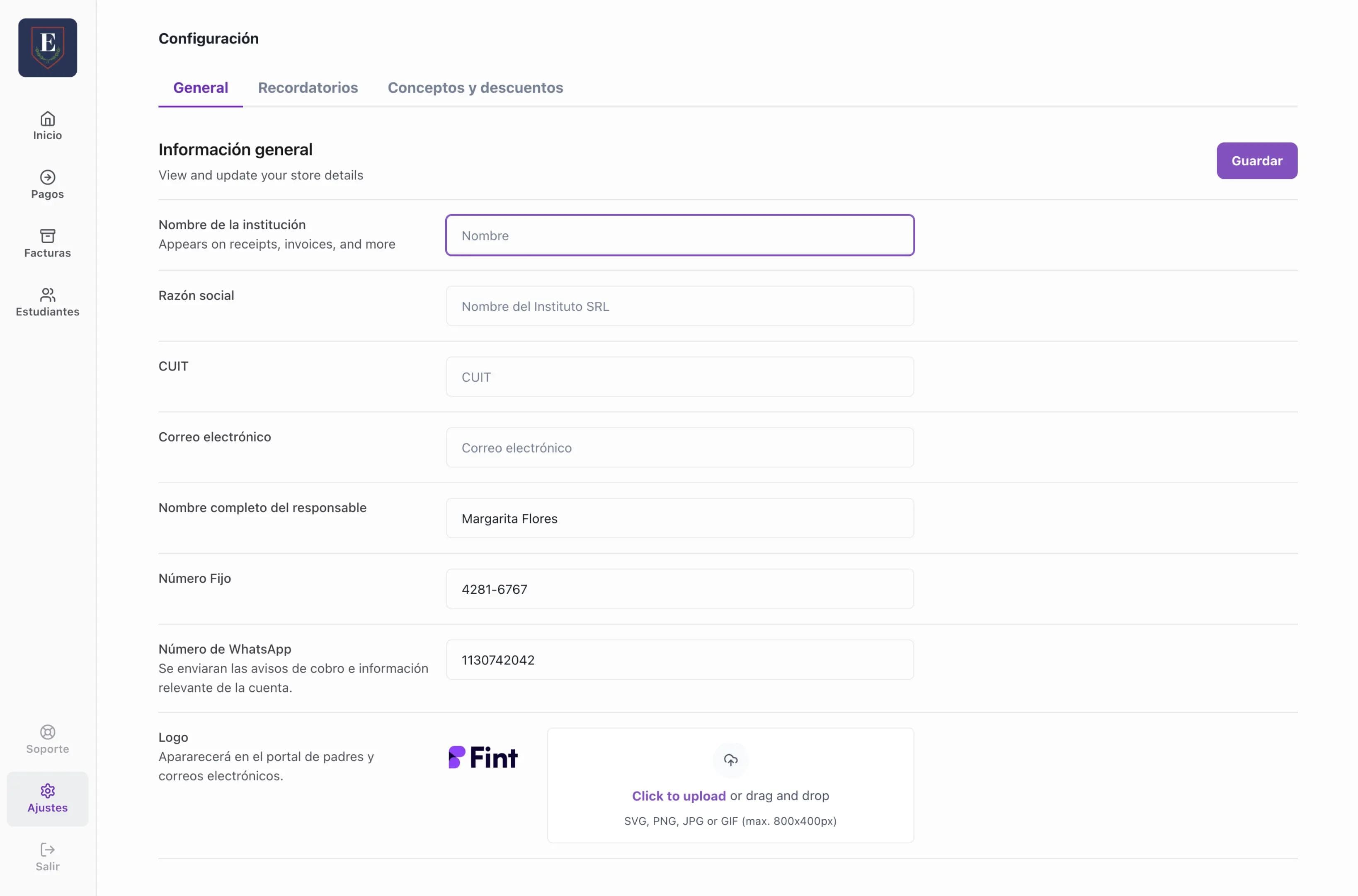Edit WhatsApp number field 1130742042
Viewport: 1358px width, 896px height.
(x=680, y=660)
